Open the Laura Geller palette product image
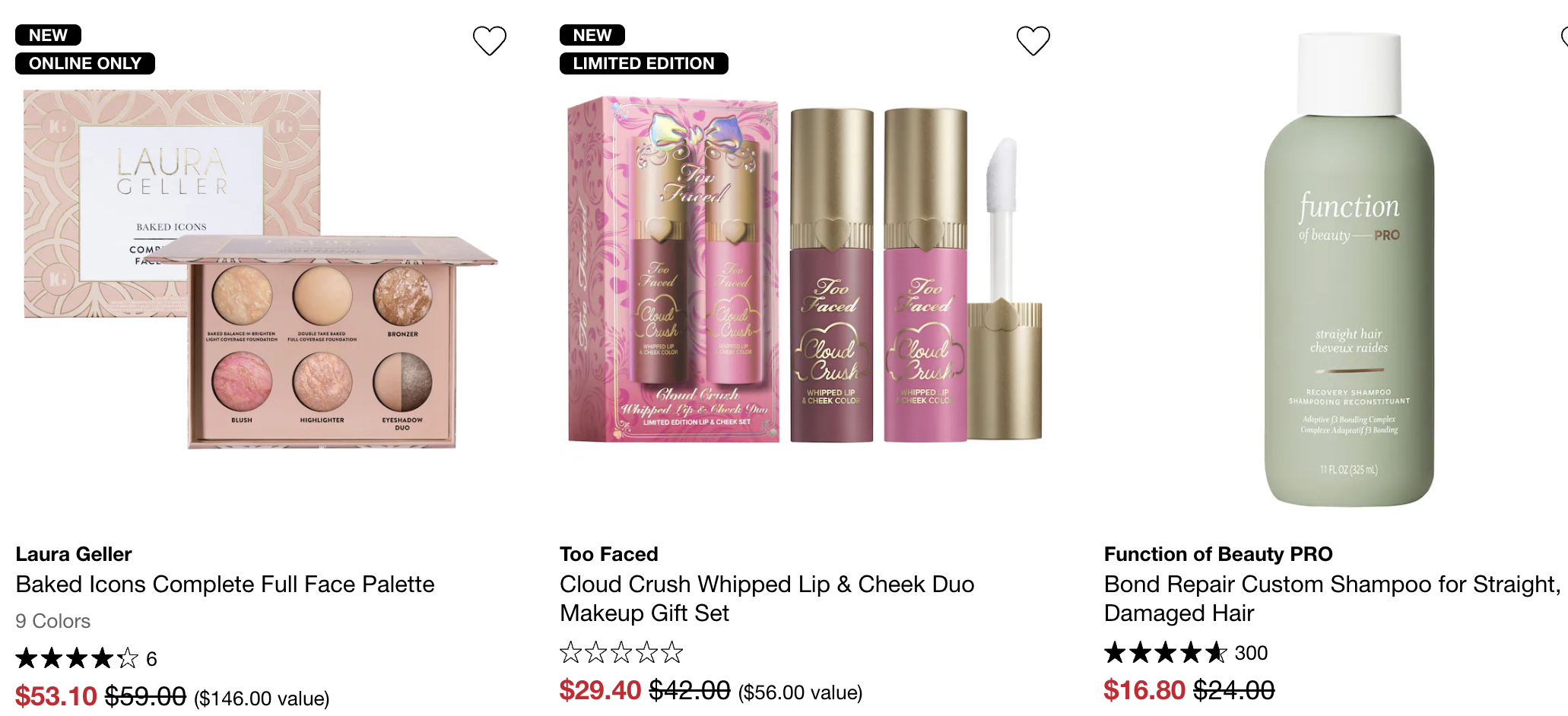This screenshot has width=1568, height=716. tap(259, 274)
